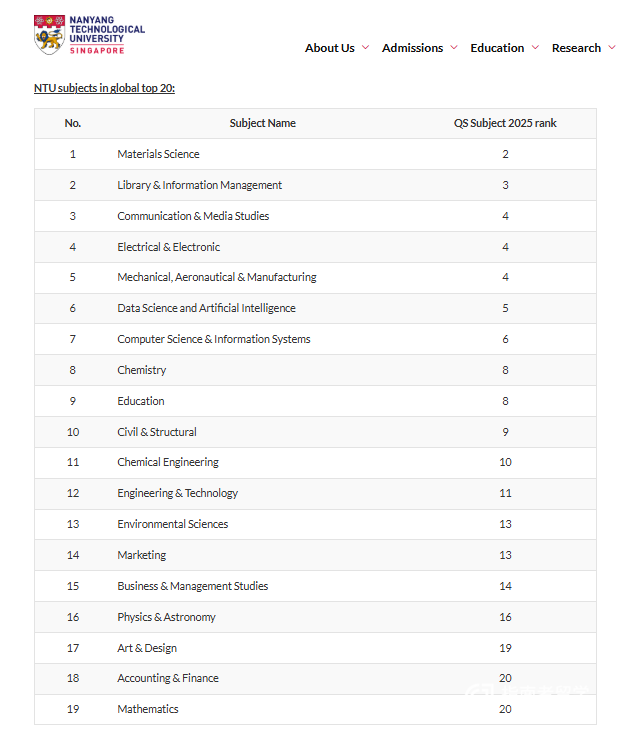
Task: Open the Research menu item
Action: (x=576, y=48)
